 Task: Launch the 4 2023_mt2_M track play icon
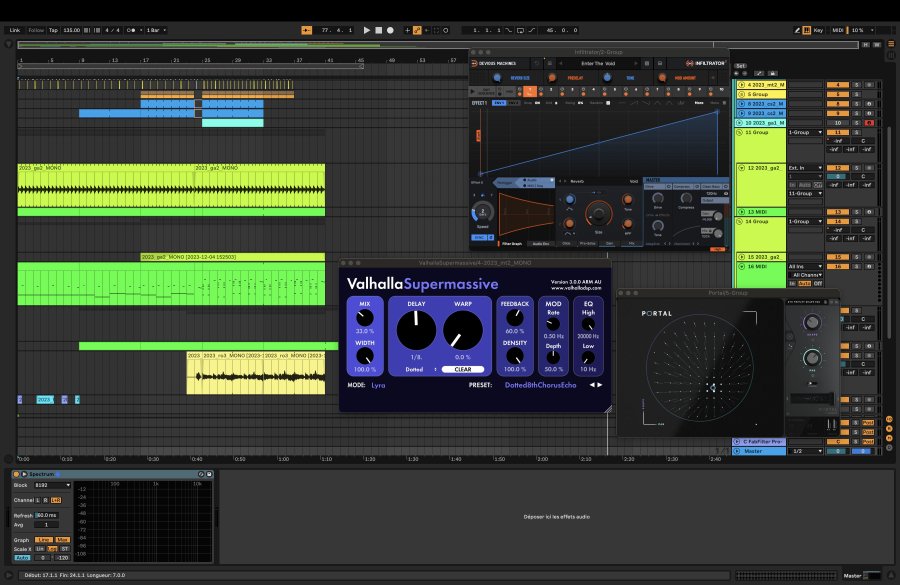(x=741, y=85)
